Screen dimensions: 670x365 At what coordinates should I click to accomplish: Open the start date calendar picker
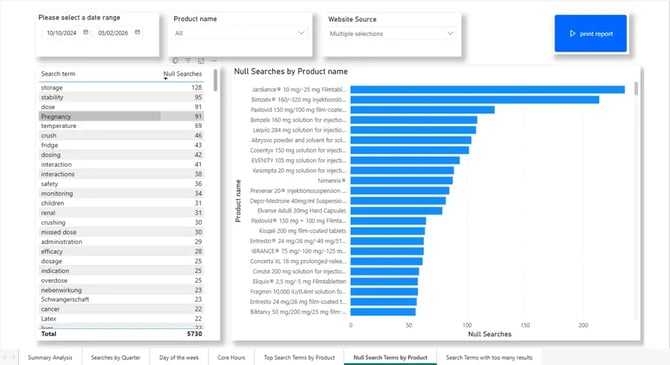click(x=86, y=32)
